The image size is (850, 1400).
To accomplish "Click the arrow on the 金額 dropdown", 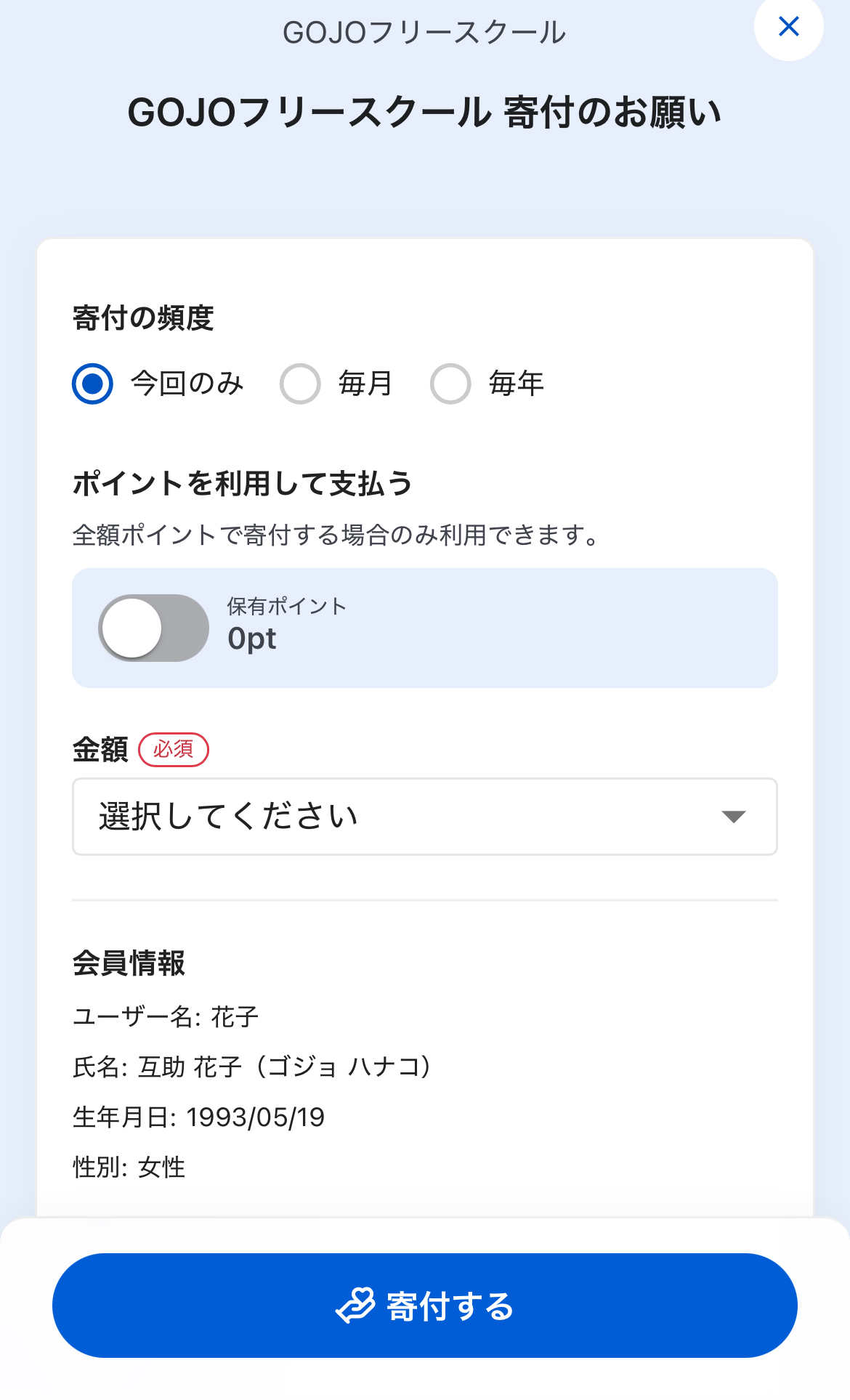I will click(x=734, y=817).
